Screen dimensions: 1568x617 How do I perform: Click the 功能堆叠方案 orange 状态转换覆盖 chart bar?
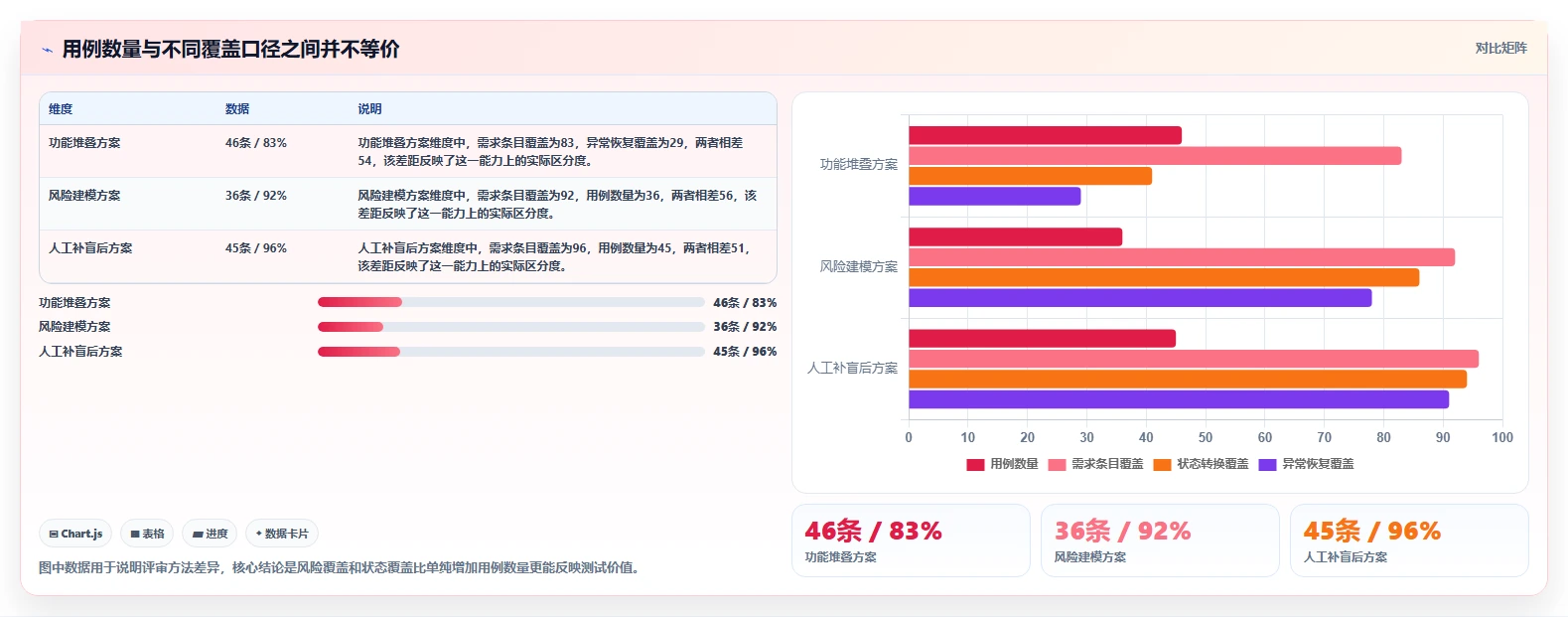[1030, 176]
